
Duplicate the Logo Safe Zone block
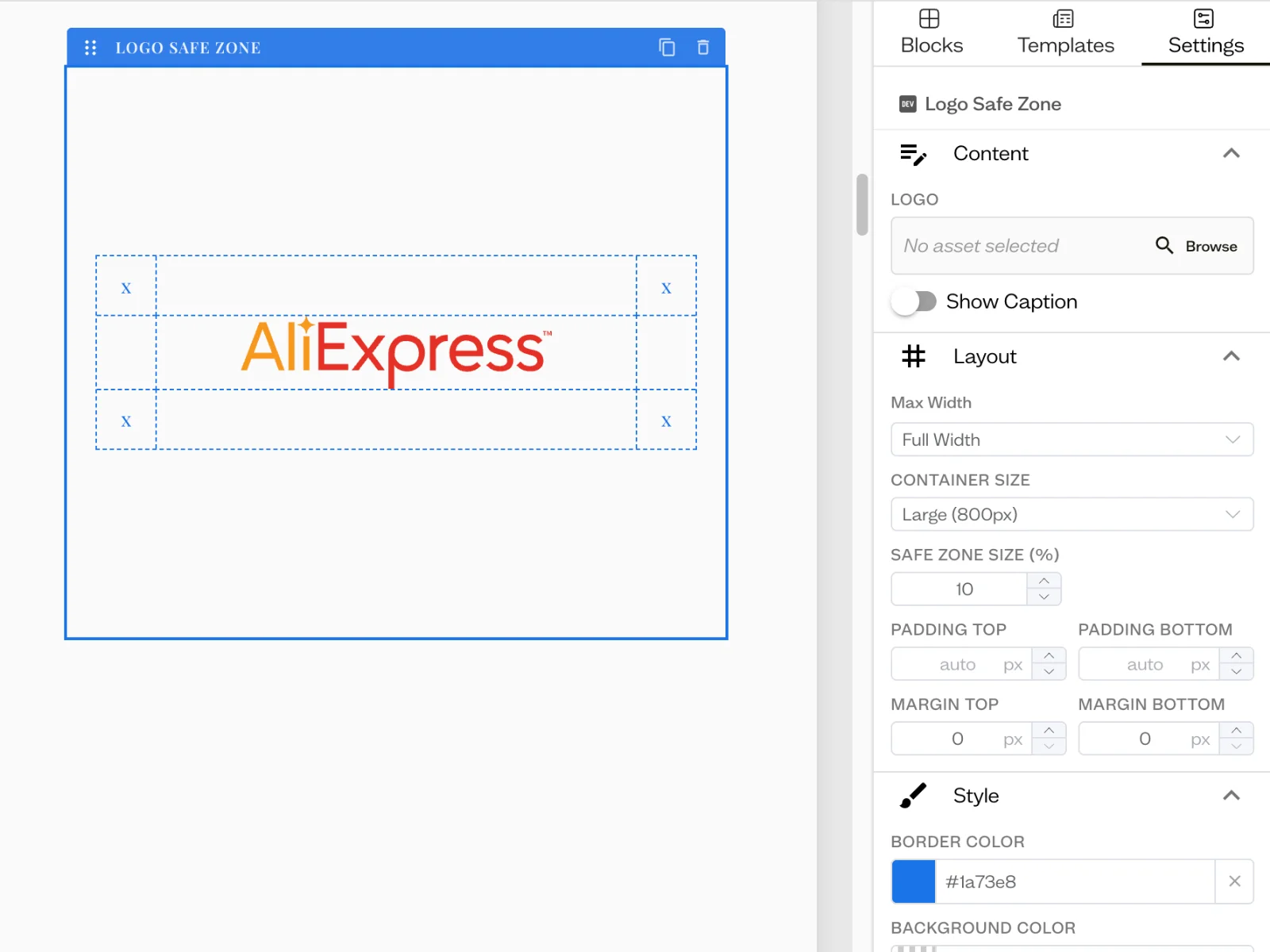667,48
